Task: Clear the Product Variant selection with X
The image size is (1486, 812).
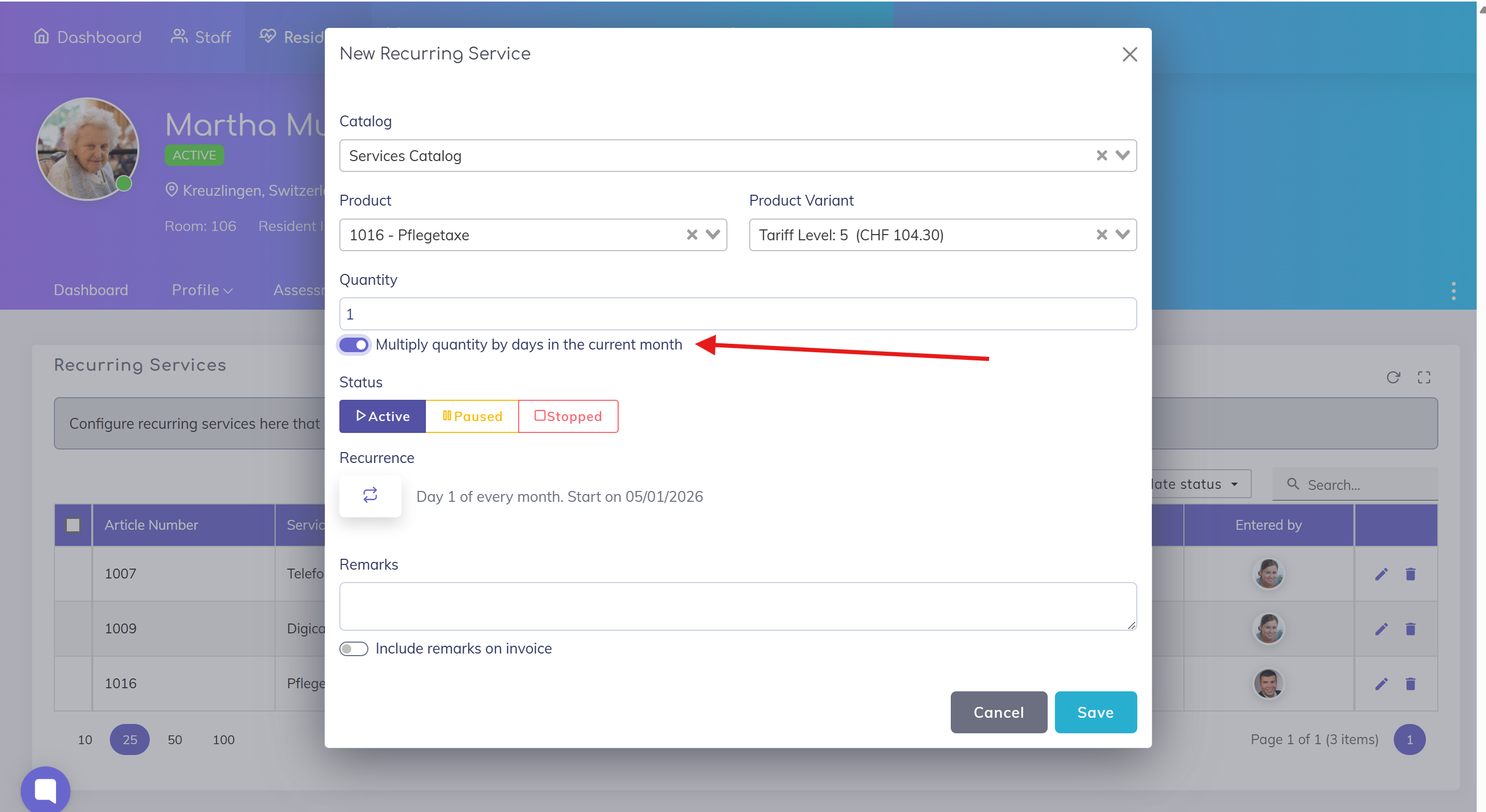Action: pos(1101,235)
